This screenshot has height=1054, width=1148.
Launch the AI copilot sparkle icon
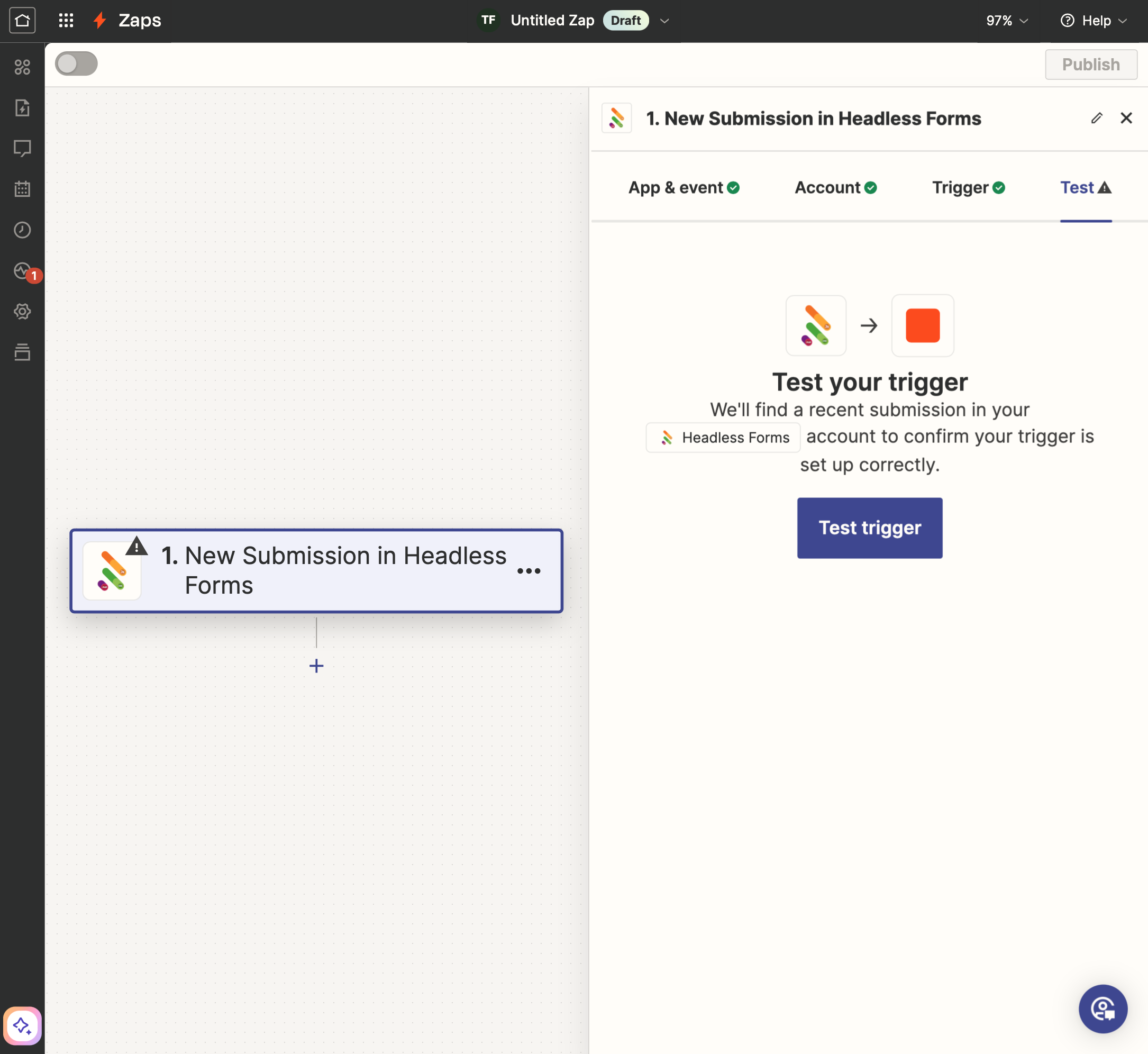(x=22, y=1025)
